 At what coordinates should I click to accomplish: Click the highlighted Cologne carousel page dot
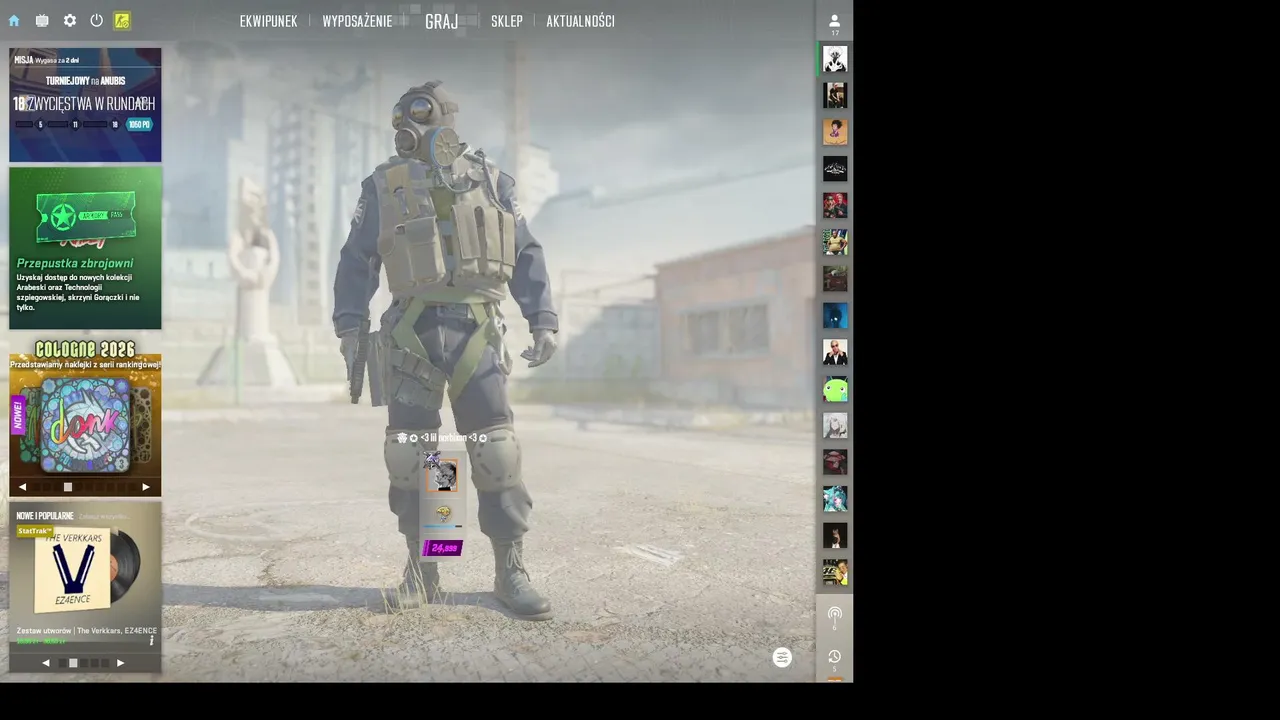68,487
